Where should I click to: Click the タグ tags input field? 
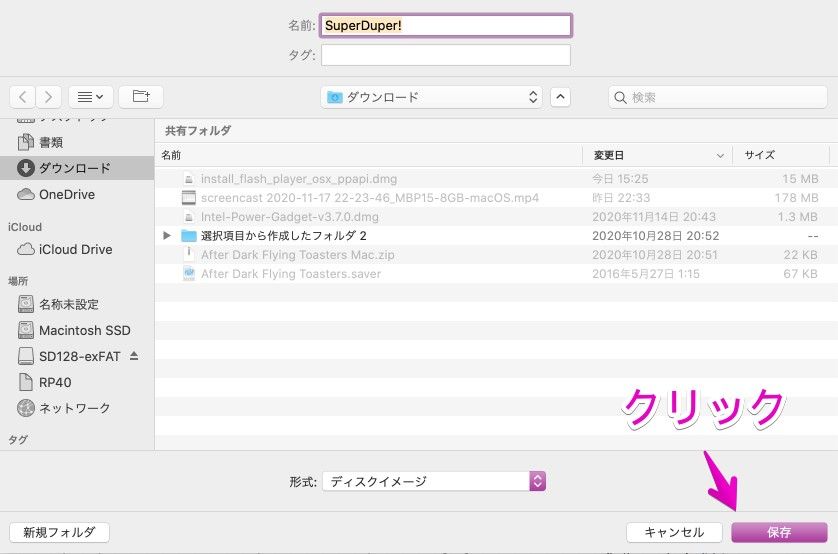pos(446,55)
